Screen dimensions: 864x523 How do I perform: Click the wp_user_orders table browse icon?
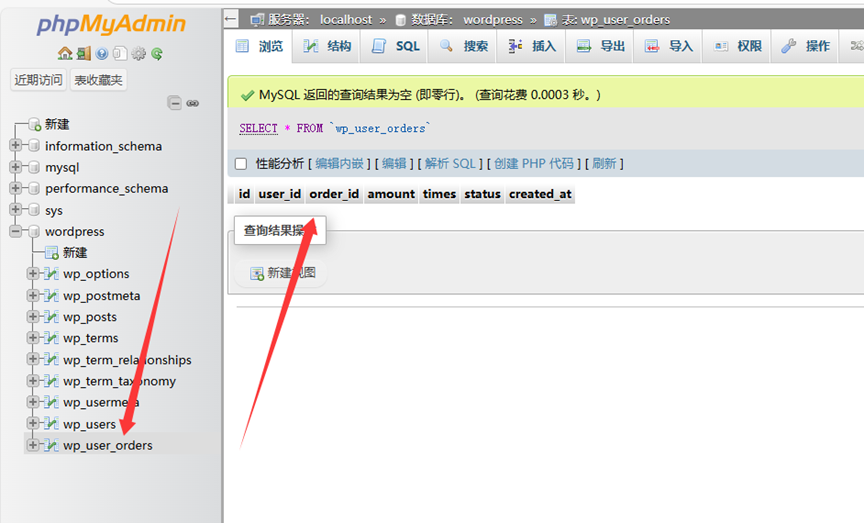pyautogui.click(x=51, y=445)
